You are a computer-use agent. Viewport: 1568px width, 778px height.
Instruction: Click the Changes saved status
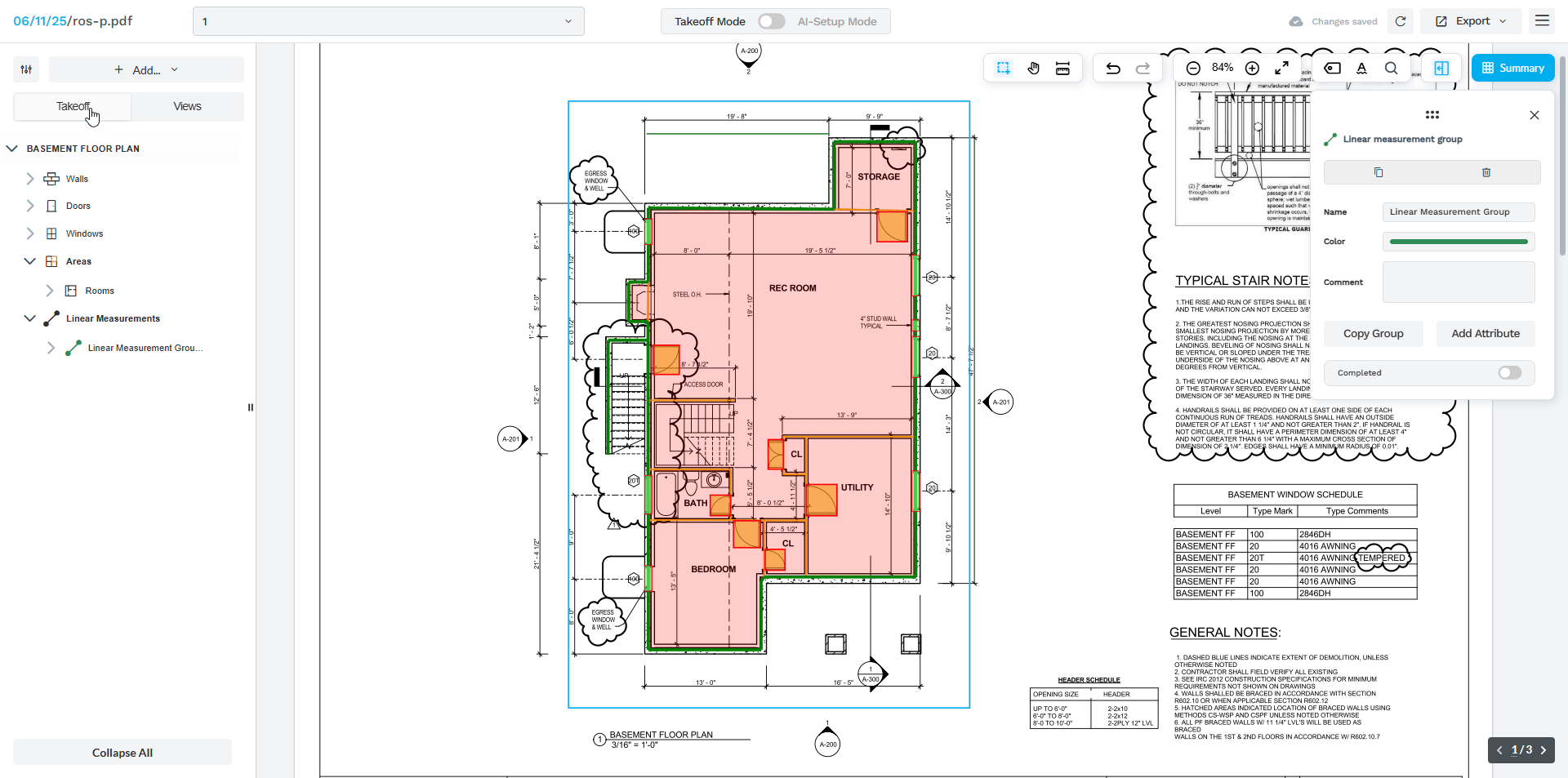[x=1333, y=21]
